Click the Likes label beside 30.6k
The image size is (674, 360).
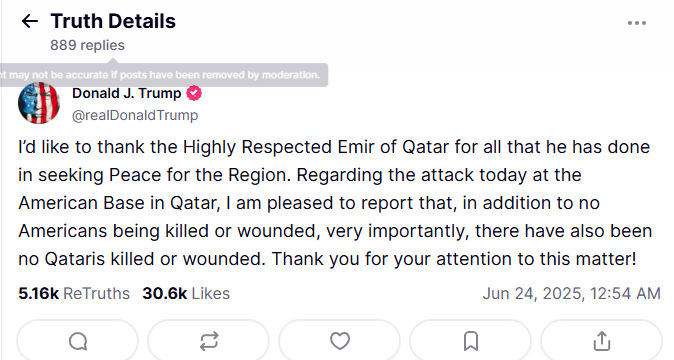[x=211, y=293]
